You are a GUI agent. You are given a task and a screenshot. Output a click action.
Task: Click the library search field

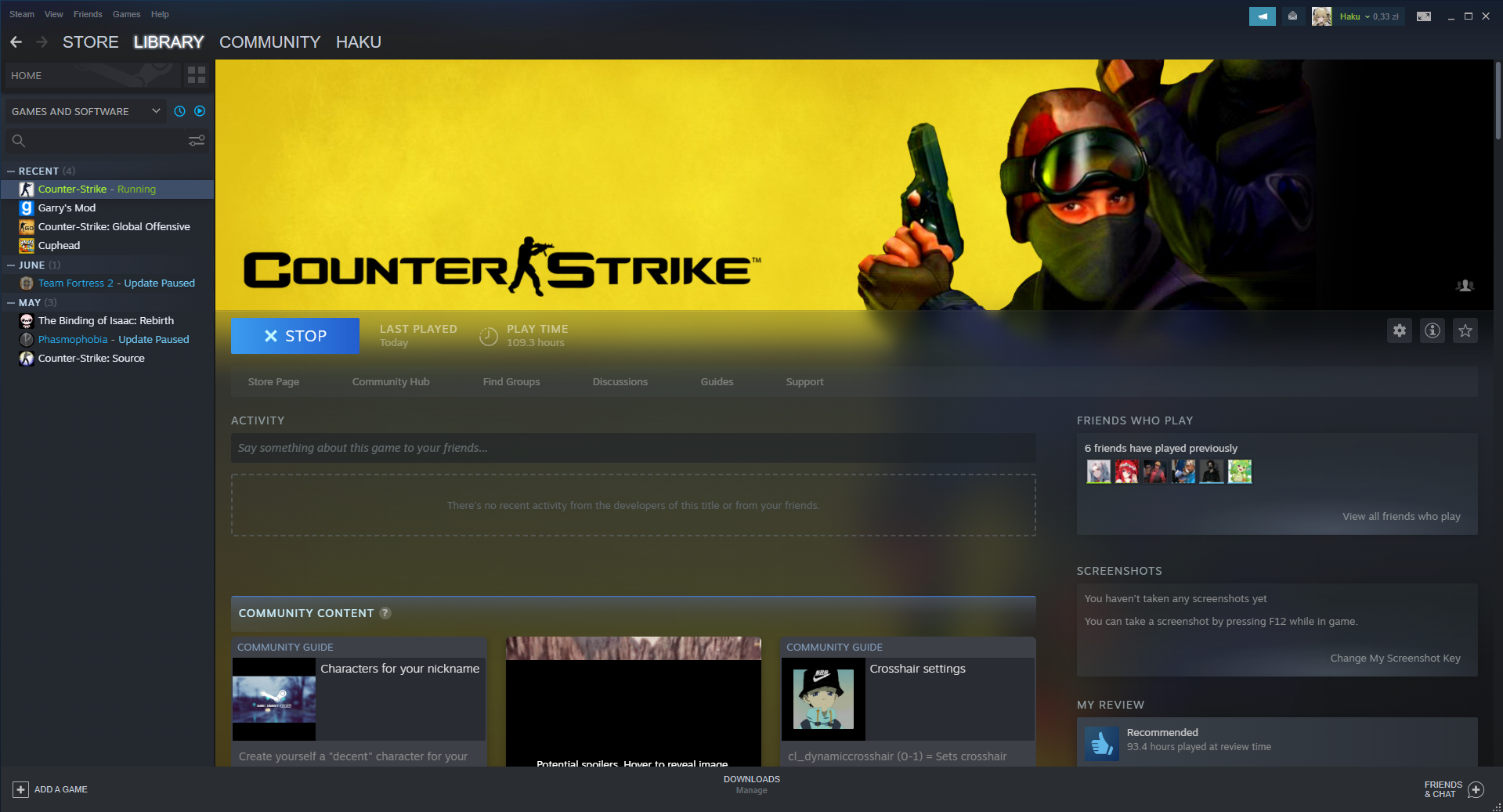(107, 141)
